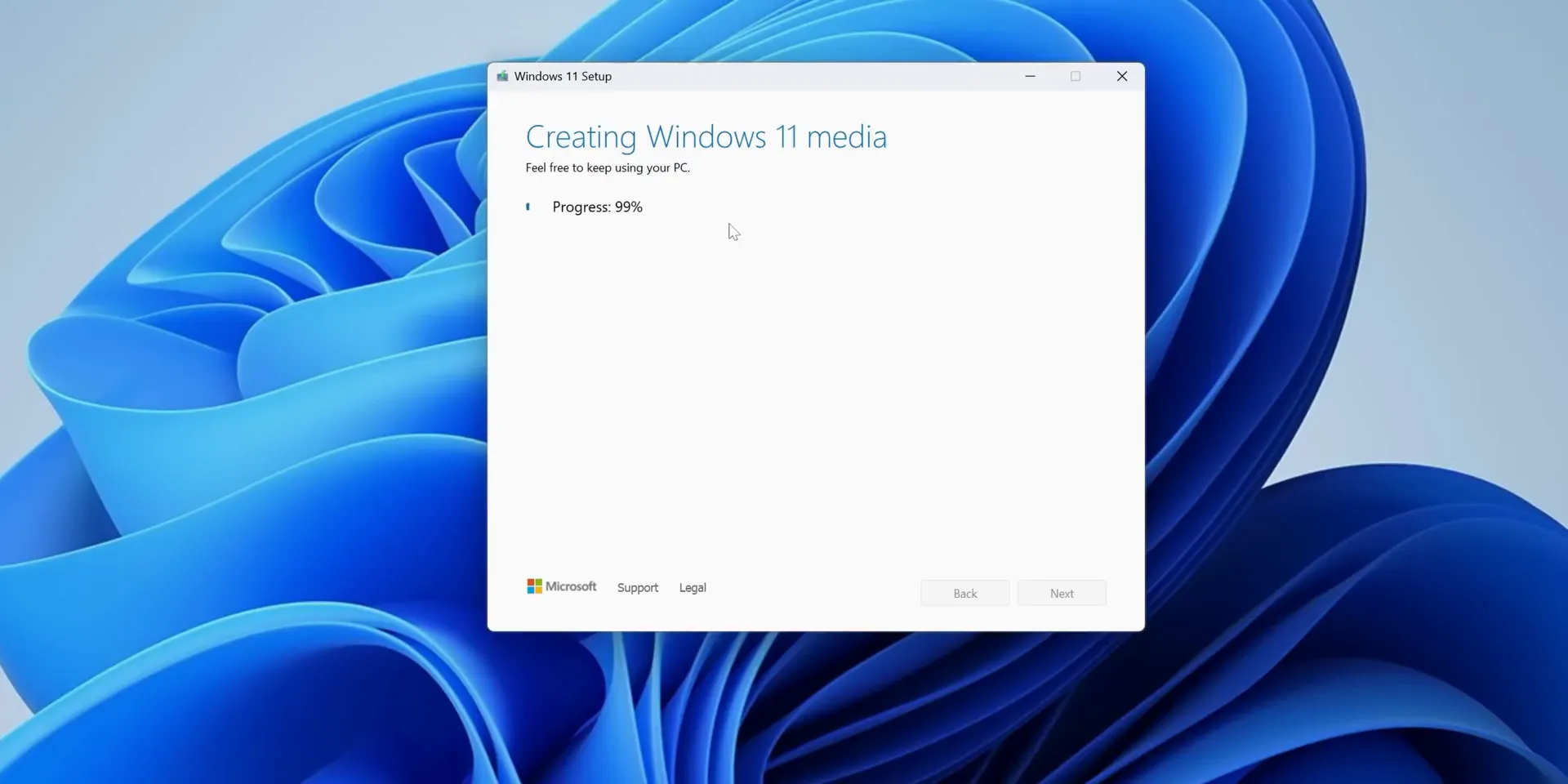Click 'Feel free to keep using your PC.' text

point(608,168)
